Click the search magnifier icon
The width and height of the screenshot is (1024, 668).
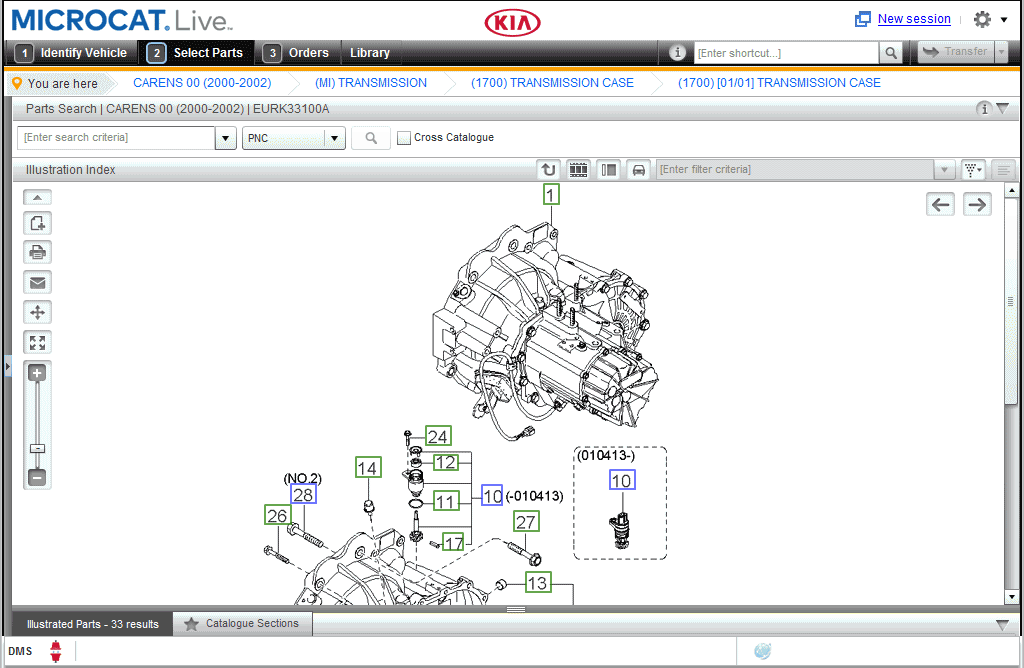pyautogui.click(x=370, y=138)
